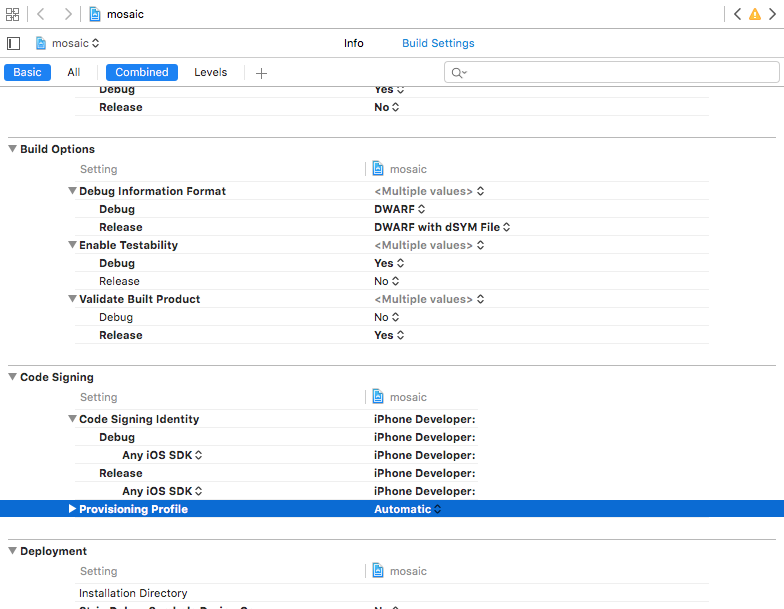Click the yellow warning triangle icon
This screenshot has height=609, width=784.
[x=754, y=14]
